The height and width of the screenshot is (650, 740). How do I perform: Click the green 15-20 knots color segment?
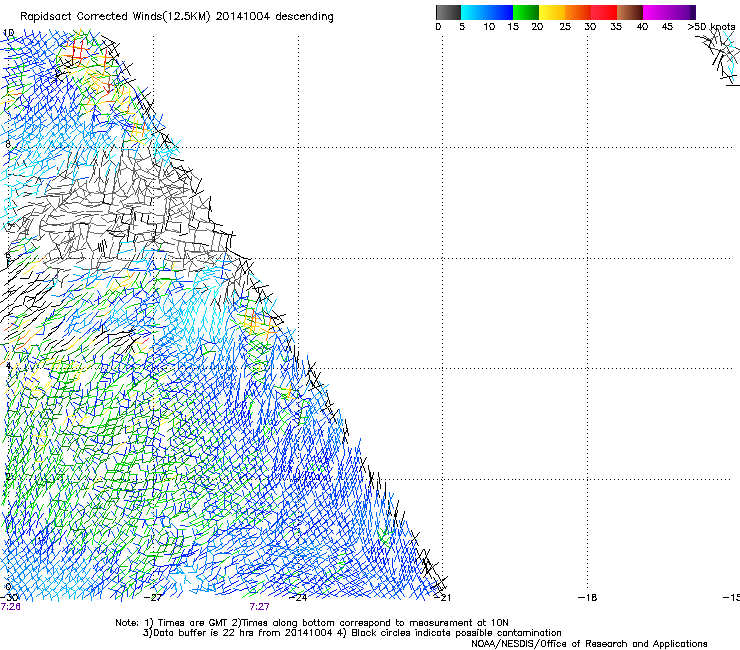coord(526,12)
